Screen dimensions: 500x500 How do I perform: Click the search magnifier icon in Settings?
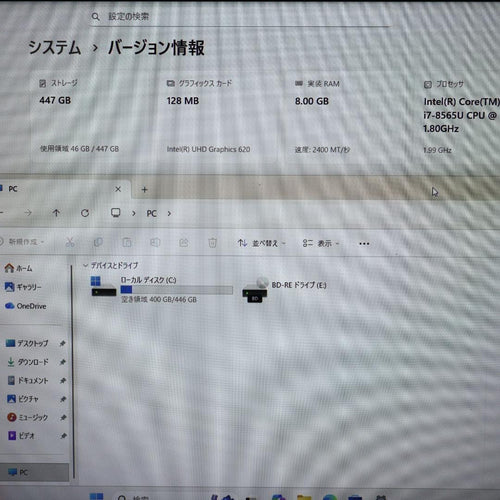coord(96,16)
